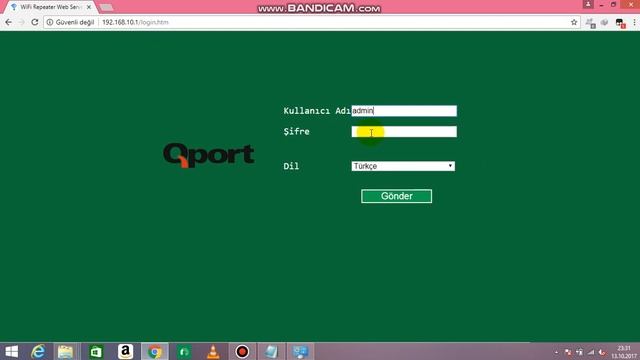
Task: Click the grey round extension icon
Action: 604,22
